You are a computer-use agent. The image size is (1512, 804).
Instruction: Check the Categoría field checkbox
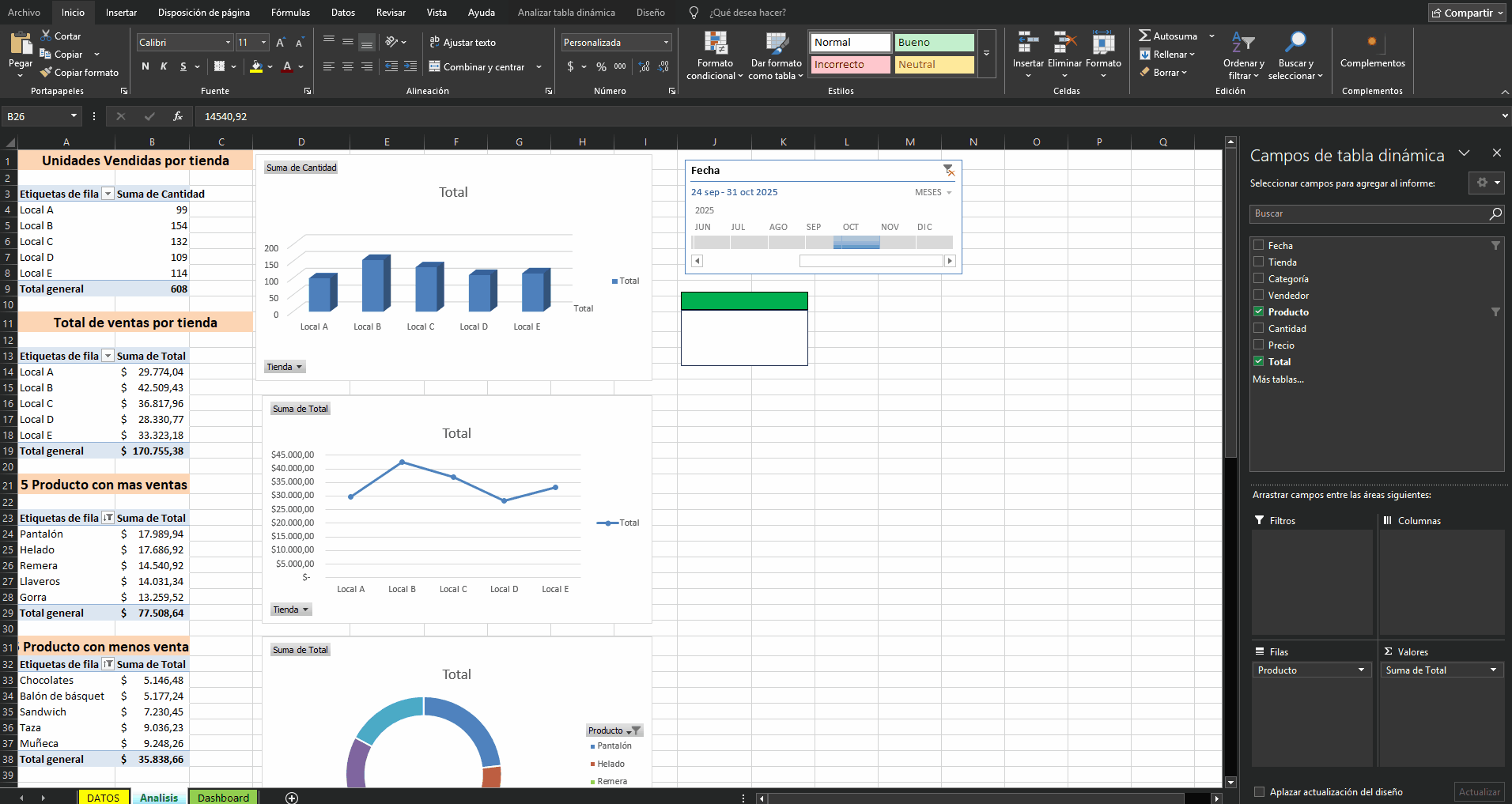(1258, 278)
